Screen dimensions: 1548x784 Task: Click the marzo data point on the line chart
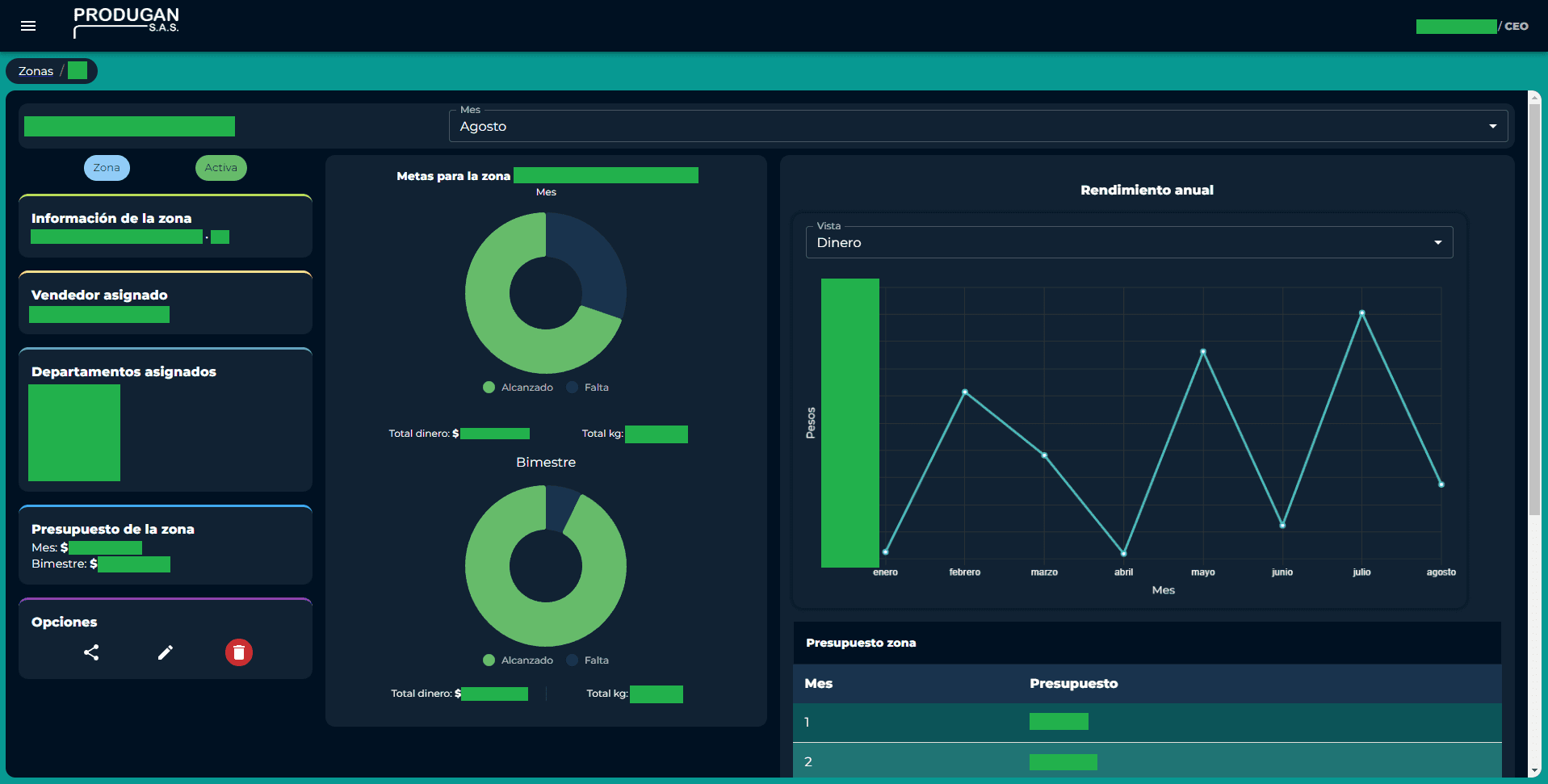point(1044,455)
